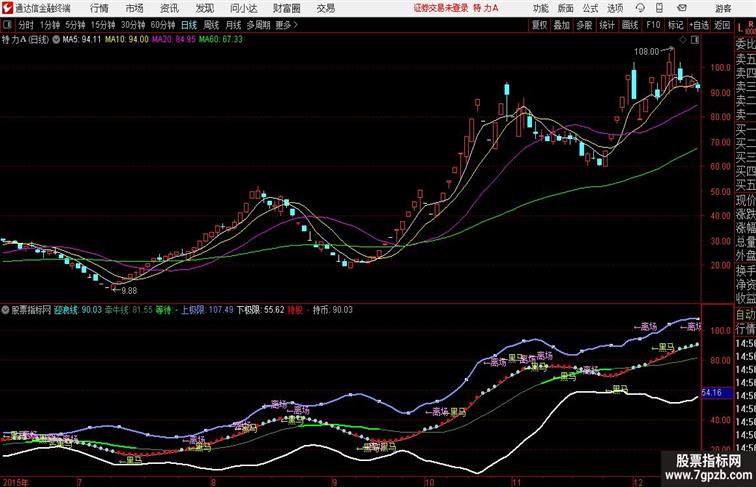Click the 游客 user label
Viewport: 756px width, 487px height.
click(x=723, y=8)
